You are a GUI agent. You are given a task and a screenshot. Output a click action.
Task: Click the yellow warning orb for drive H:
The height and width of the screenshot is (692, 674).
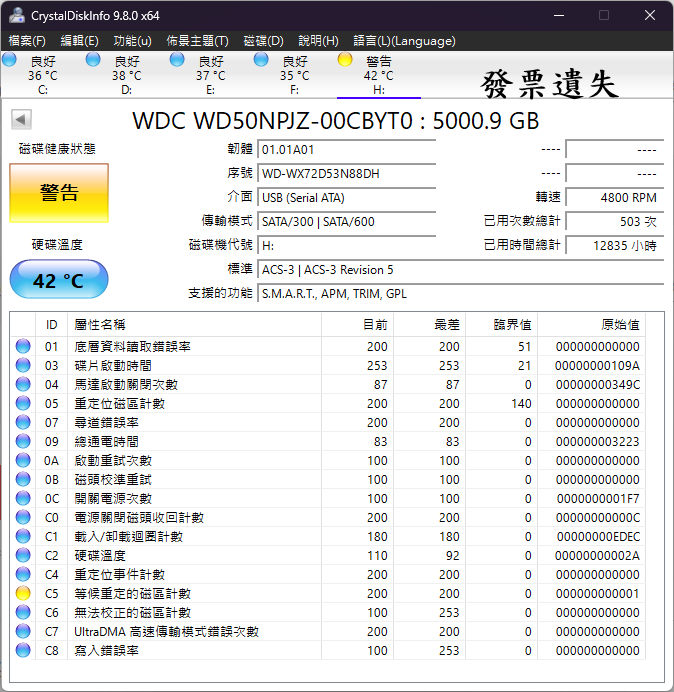click(x=345, y=60)
